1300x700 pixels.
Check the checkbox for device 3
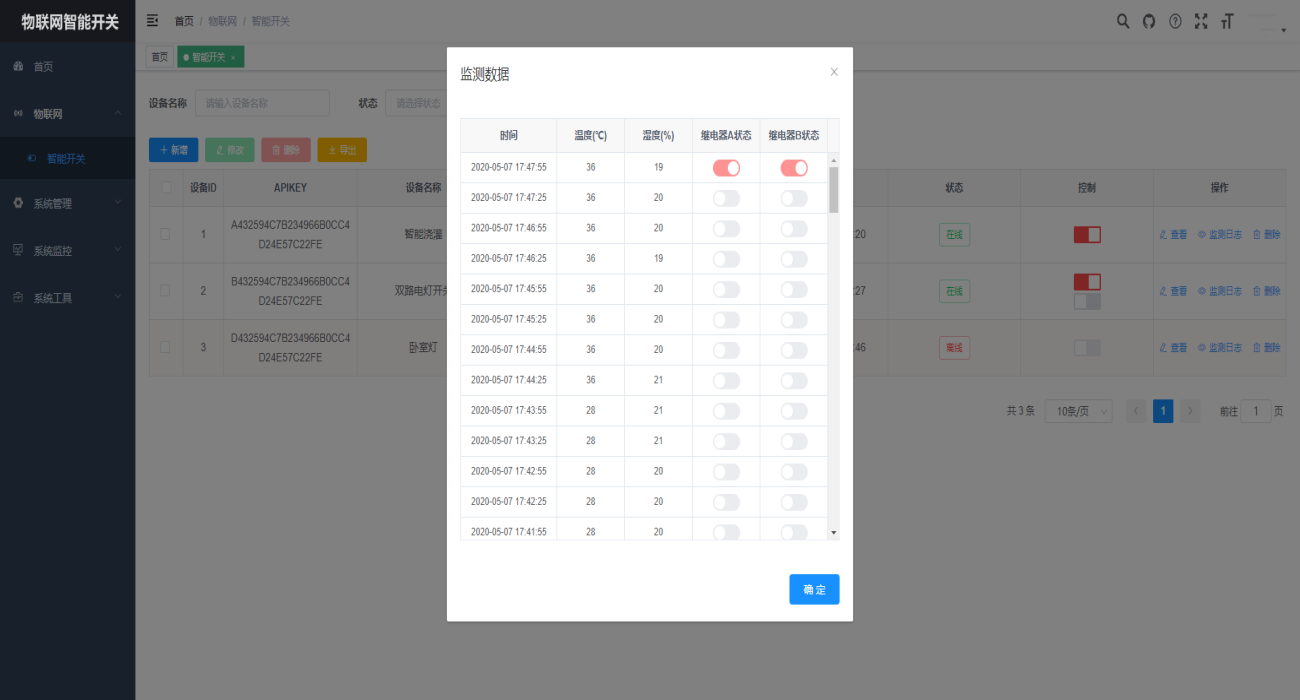(166, 347)
